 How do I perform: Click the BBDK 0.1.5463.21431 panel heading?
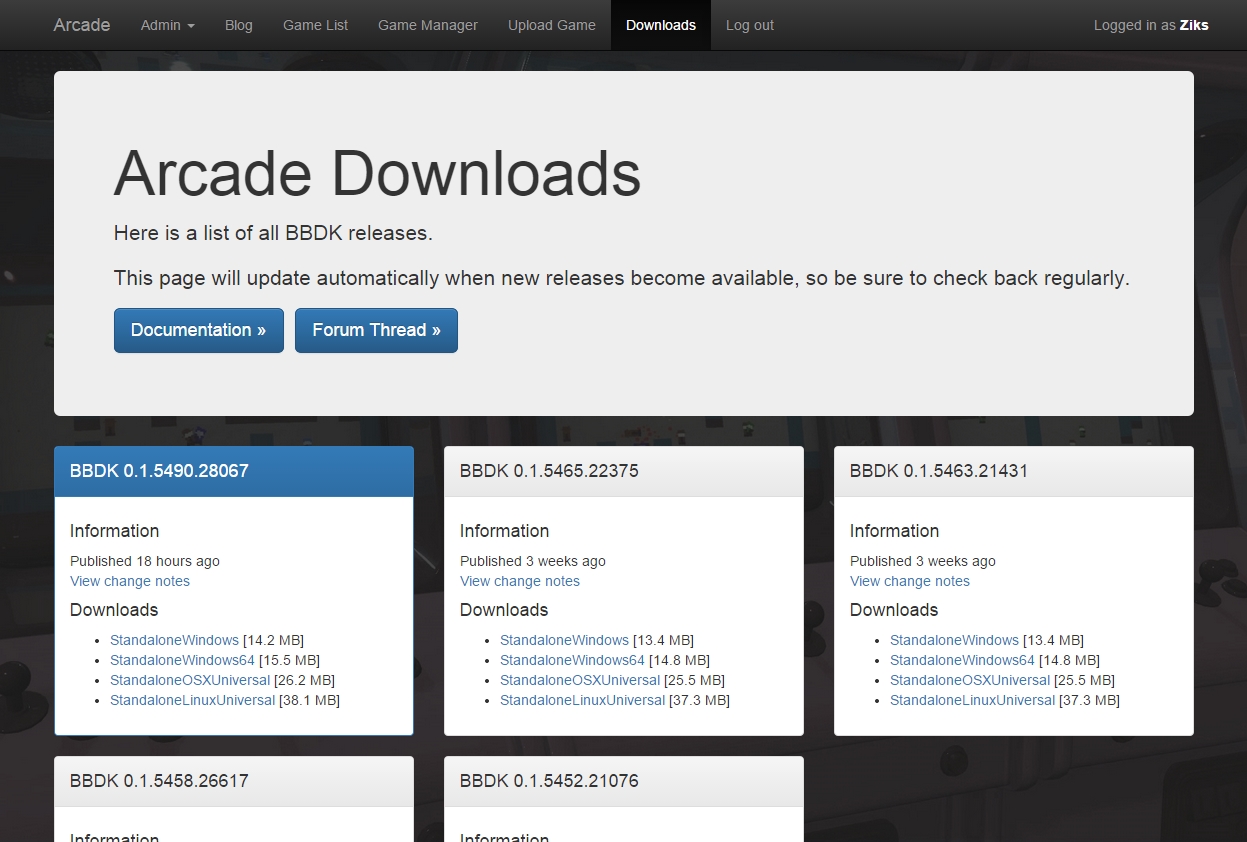1014,471
